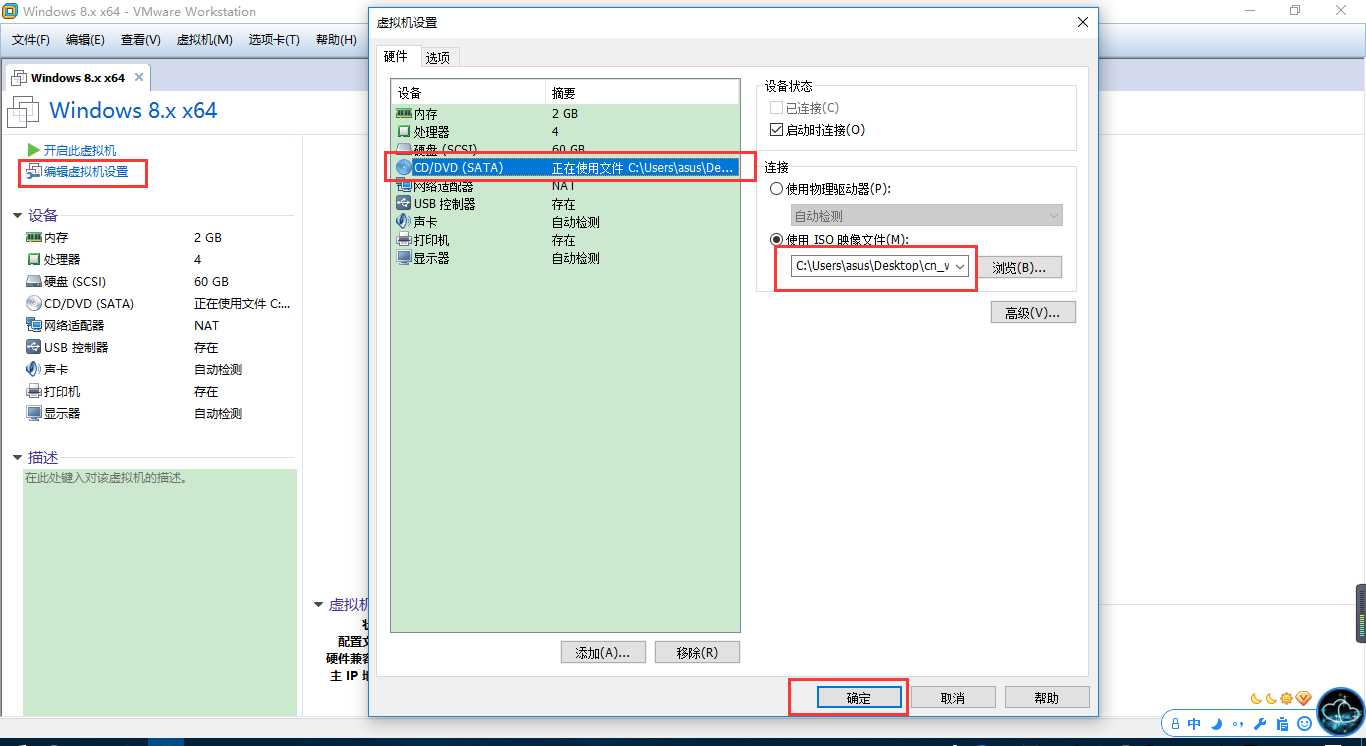
Task: Confirm with the 确定 button
Action: tap(859, 698)
